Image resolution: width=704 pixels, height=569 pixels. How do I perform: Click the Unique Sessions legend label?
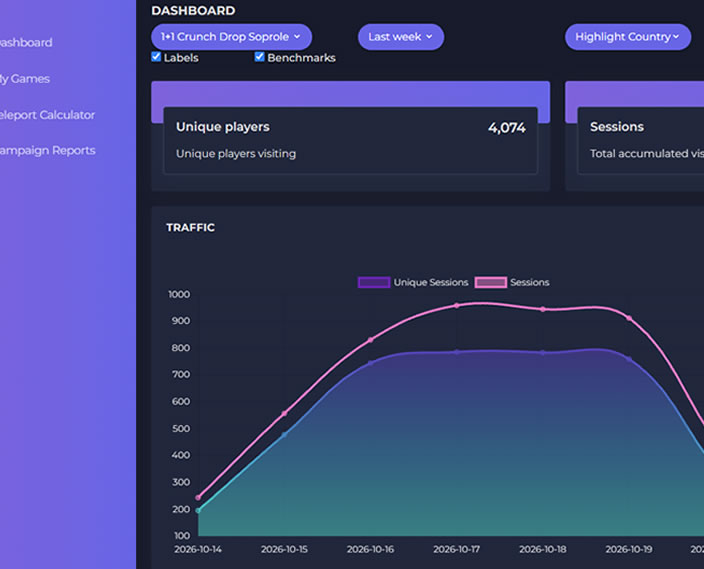431,282
